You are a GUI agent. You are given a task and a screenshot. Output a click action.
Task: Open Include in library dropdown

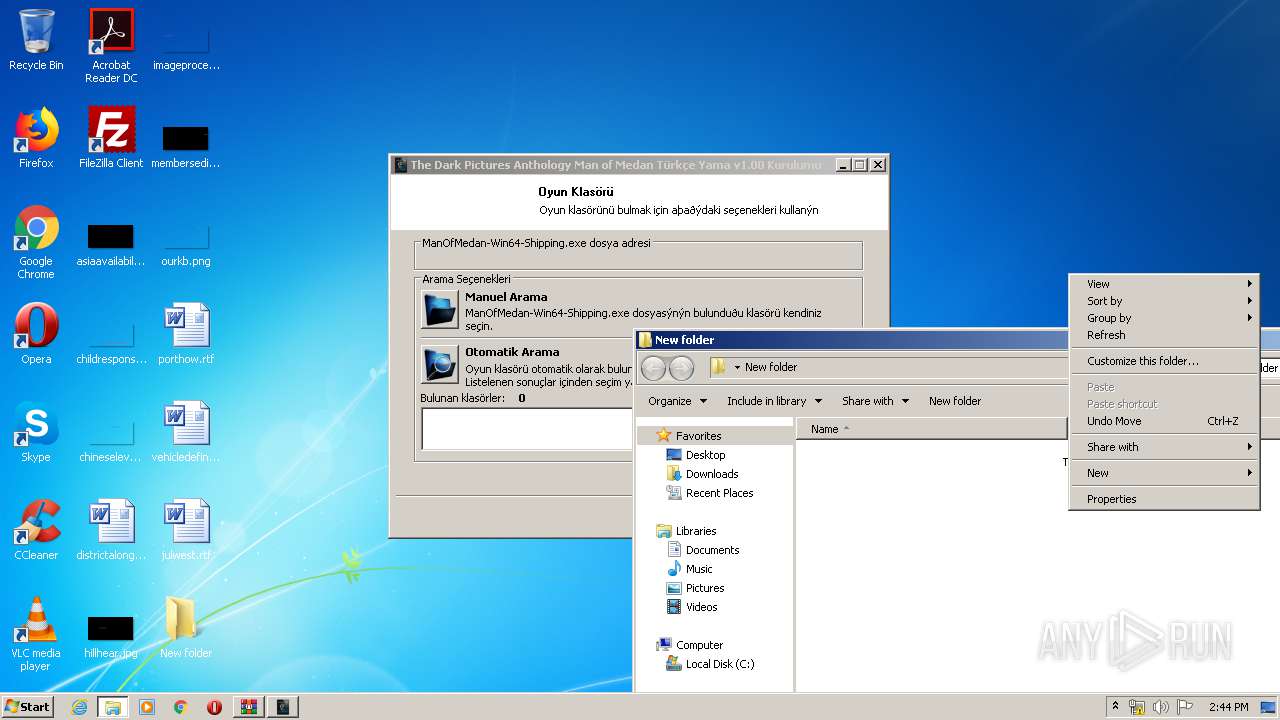click(774, 401)
